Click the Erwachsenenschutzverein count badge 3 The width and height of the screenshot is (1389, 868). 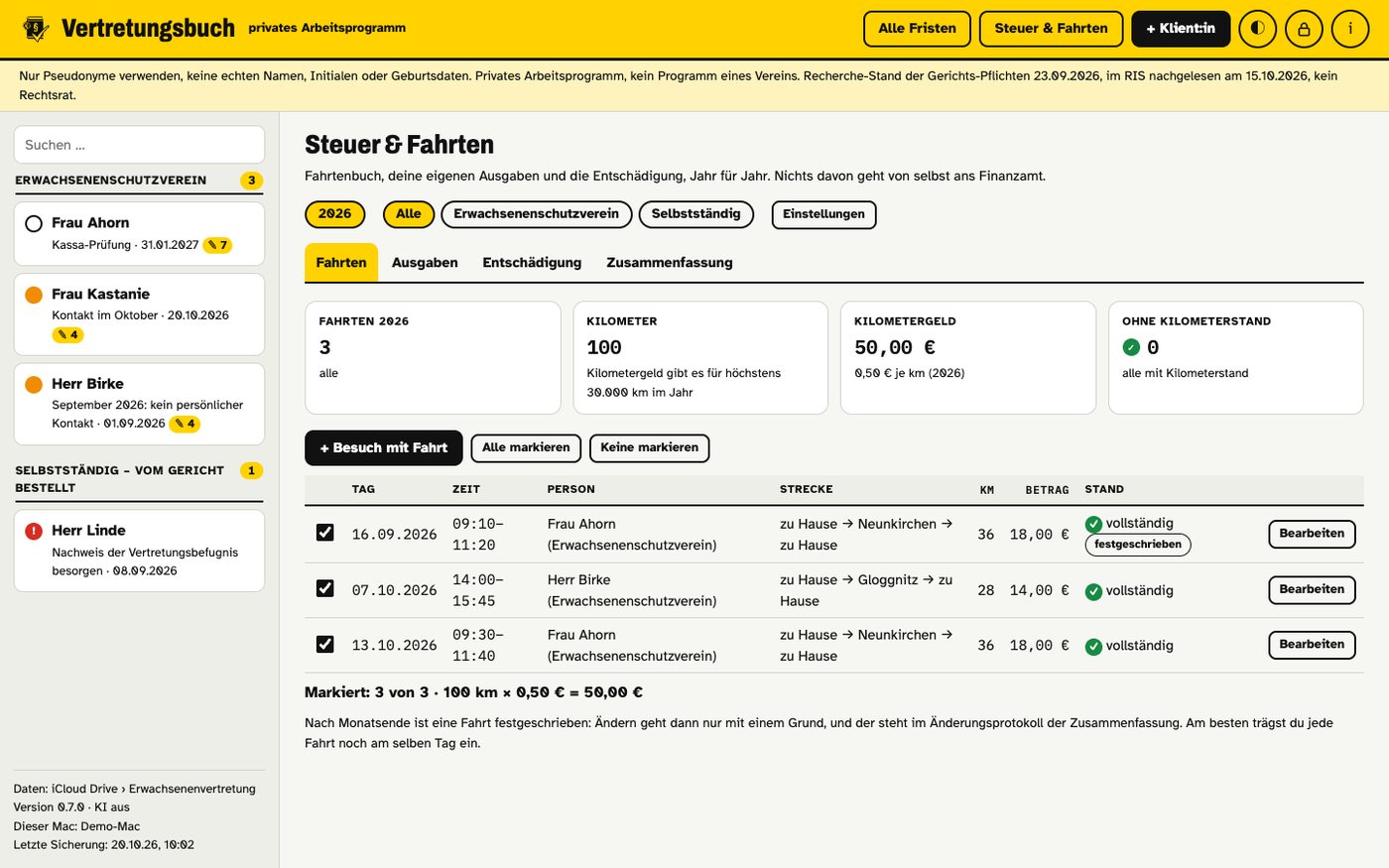click(x=252, y=181)
